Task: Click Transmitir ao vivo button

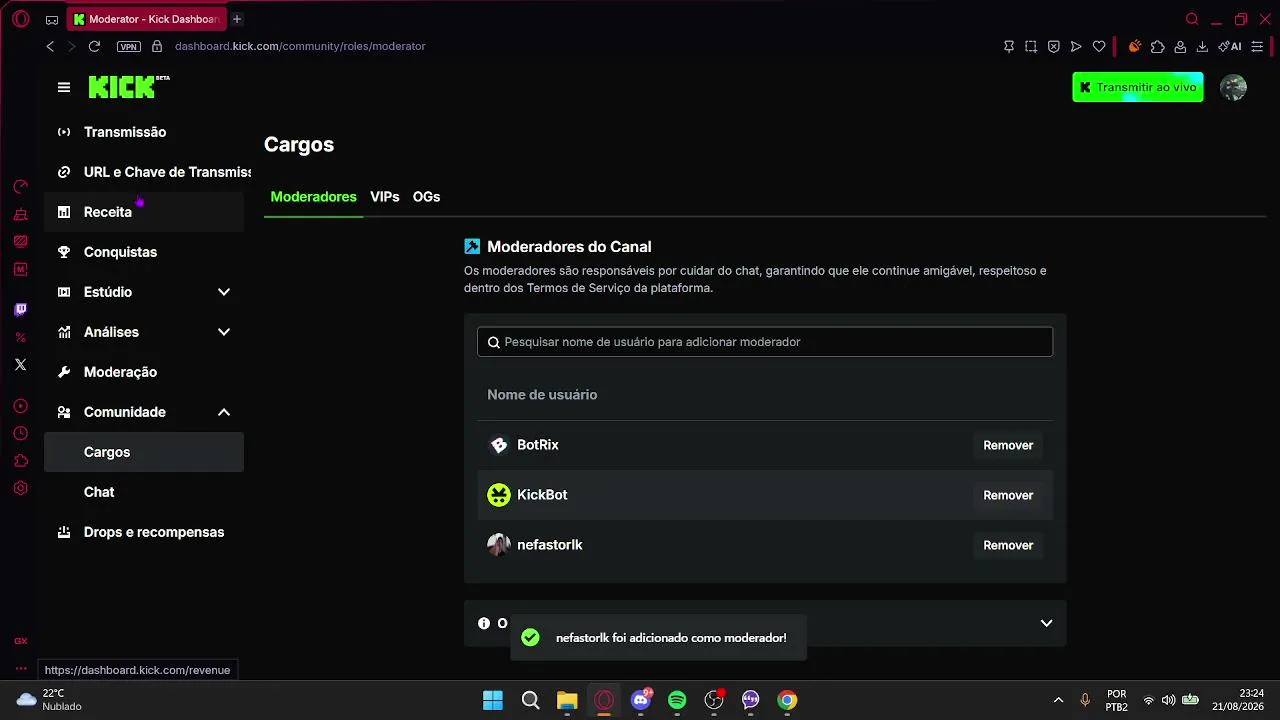Action: pyautogui.click(x=1138, y=87)
